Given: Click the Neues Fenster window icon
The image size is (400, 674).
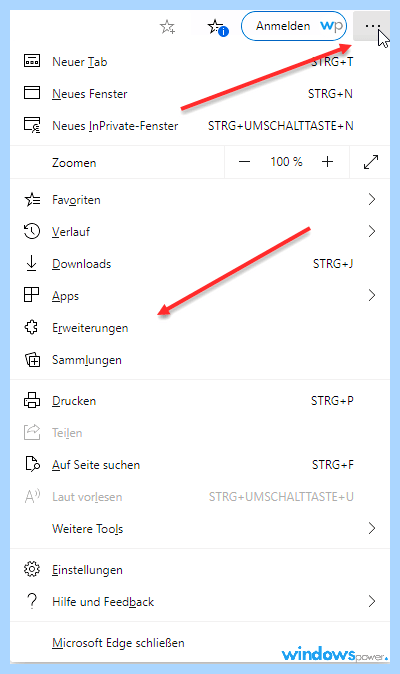Looking at the screenshot, I should pyautogui.click(x=32, y=93).
